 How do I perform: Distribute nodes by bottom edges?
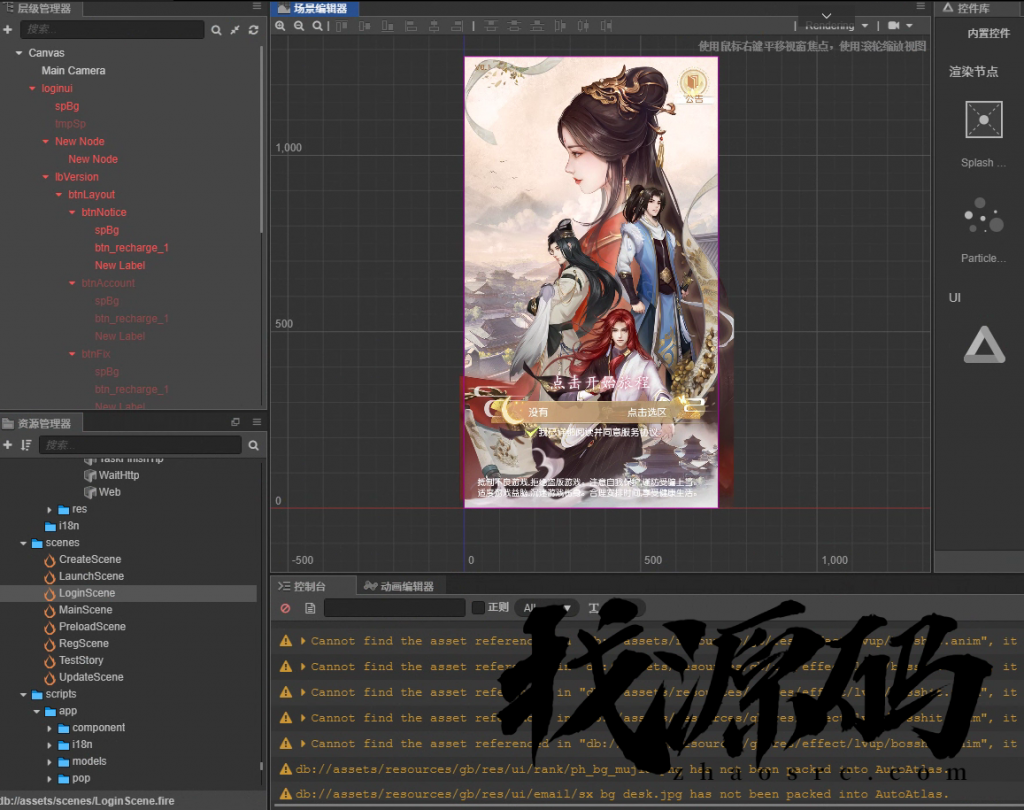click(x=537, y=25)
